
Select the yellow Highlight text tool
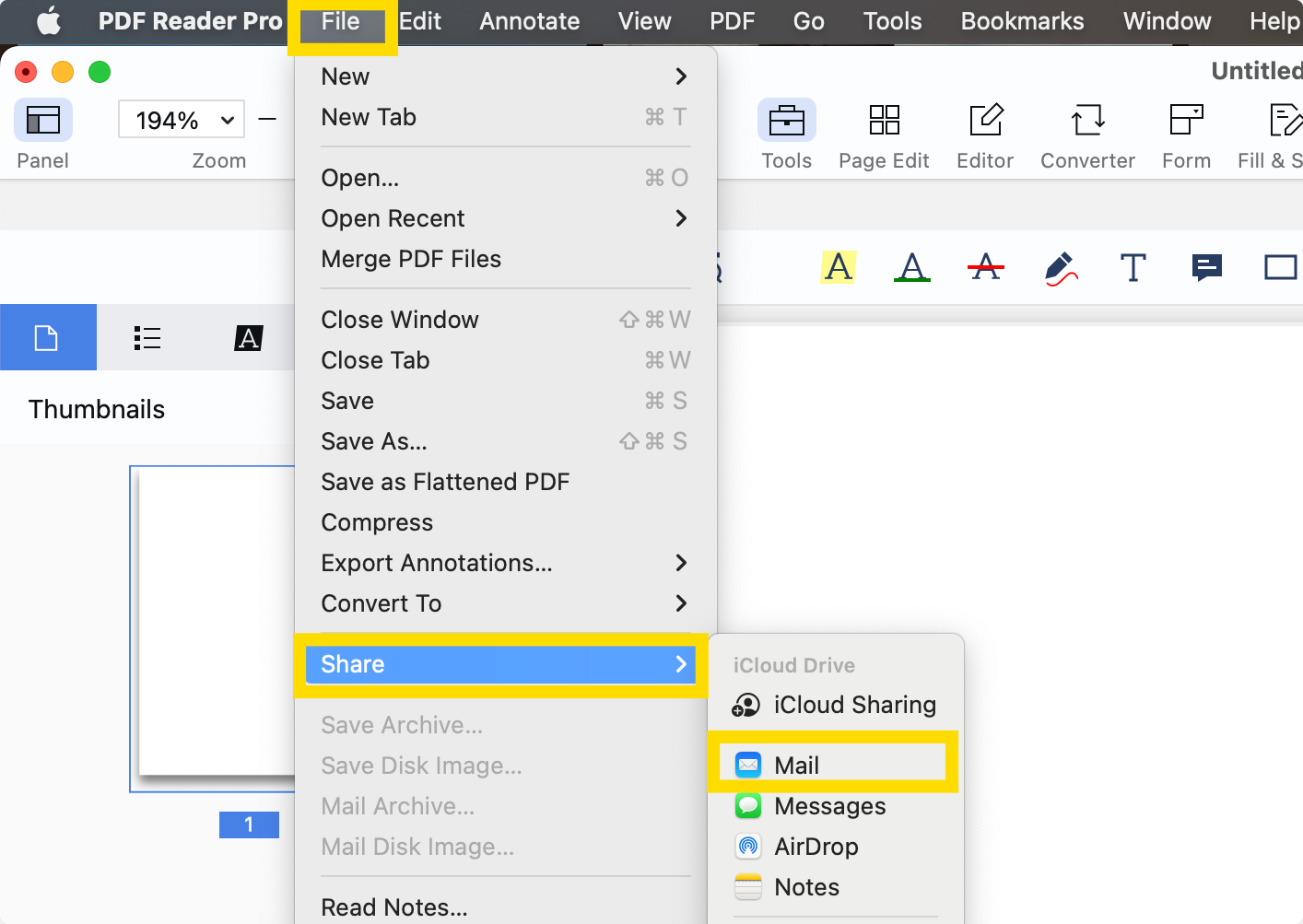coord(838,267)
